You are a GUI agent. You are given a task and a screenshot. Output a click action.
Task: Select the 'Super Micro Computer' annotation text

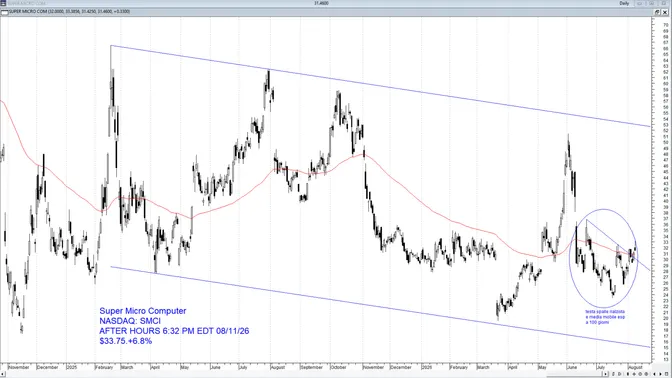click(143, 311)
